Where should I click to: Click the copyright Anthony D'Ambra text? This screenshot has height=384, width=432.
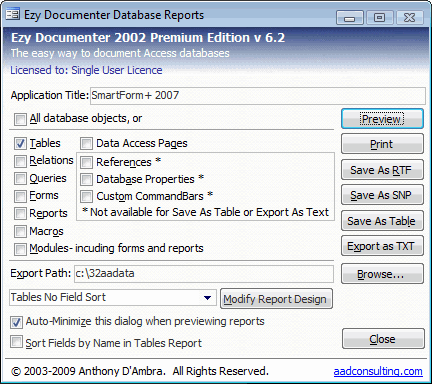coord(140,371)
